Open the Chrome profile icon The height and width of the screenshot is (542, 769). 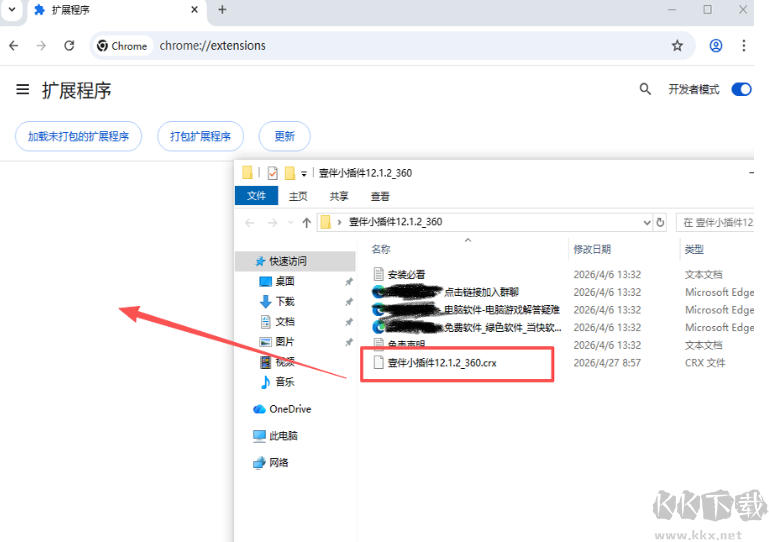(716, 46)
